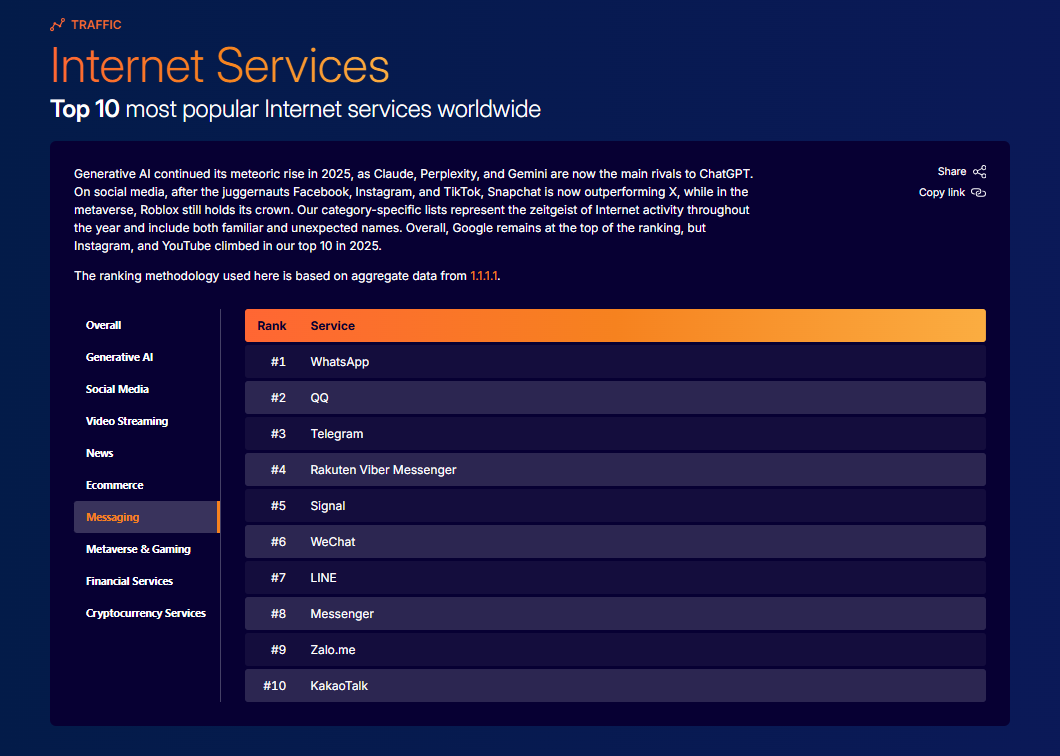
Task: View the Video Streaming rankings
Action: (127, 421)
